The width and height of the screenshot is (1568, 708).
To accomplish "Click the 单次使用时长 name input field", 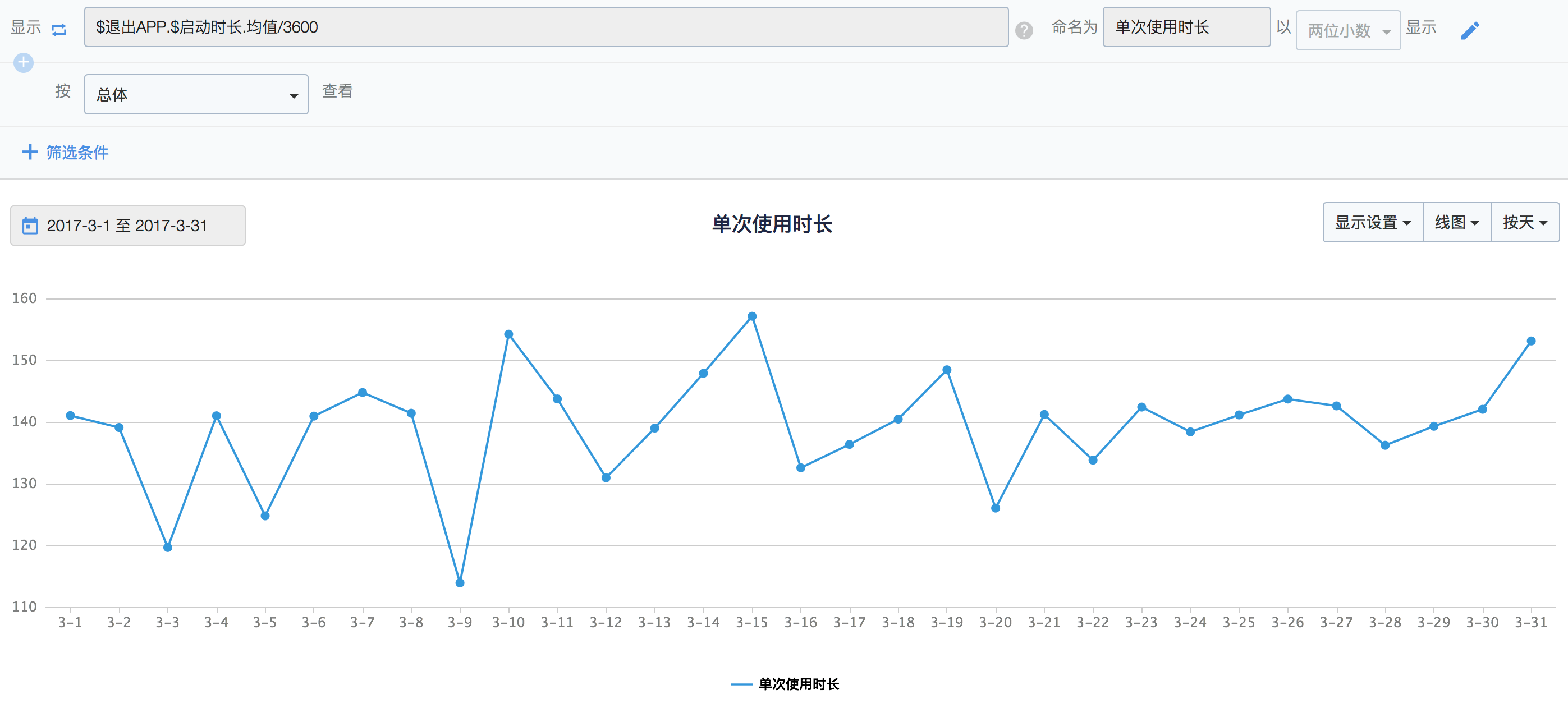I will click(x=1186, y=27).
